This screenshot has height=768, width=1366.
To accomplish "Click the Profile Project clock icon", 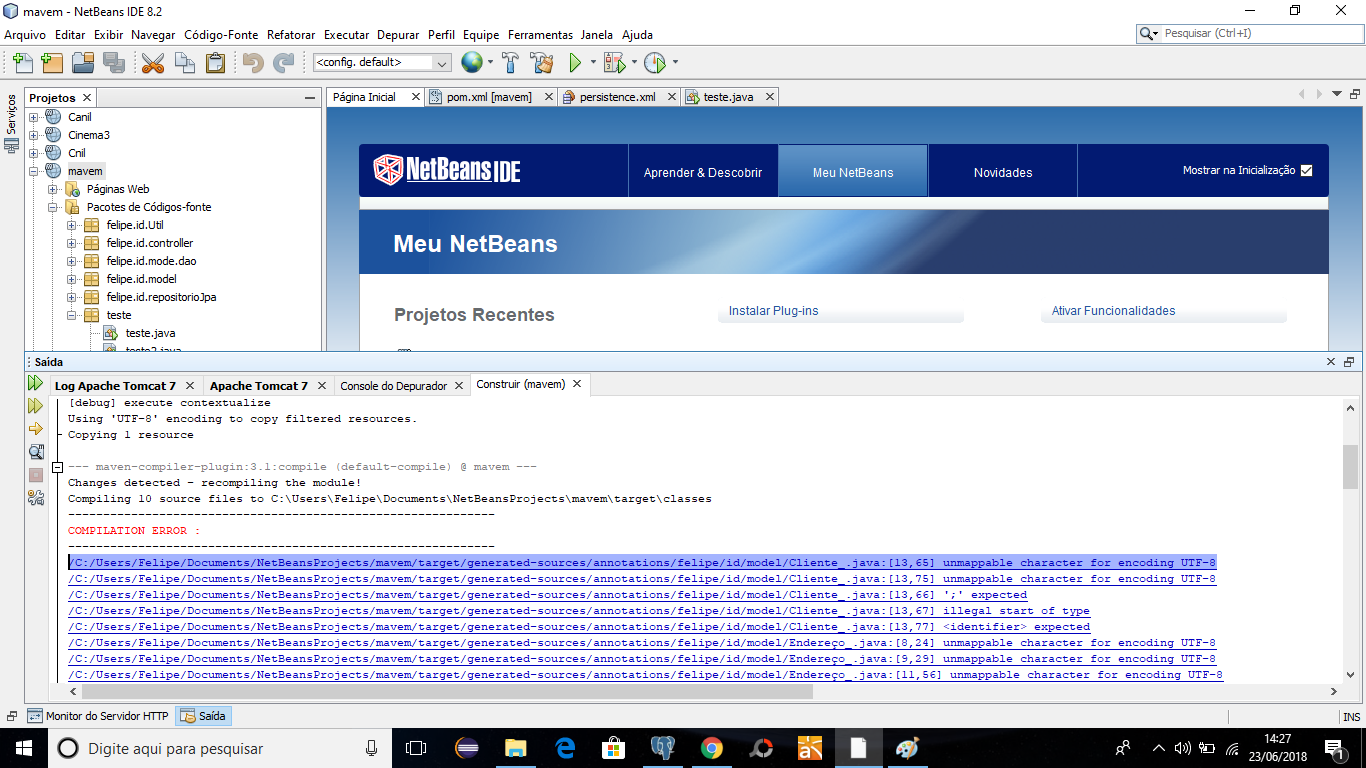I will (x=654, y=63).
